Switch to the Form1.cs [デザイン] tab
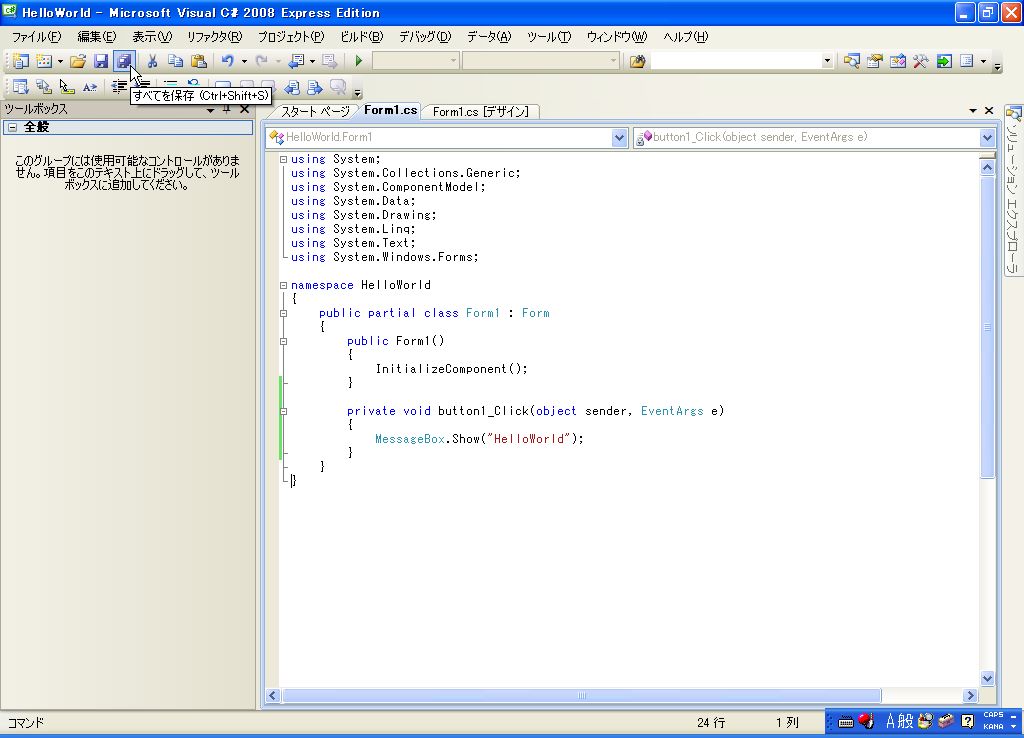This screenshot has height=738, width=1024. pos(479,111)
